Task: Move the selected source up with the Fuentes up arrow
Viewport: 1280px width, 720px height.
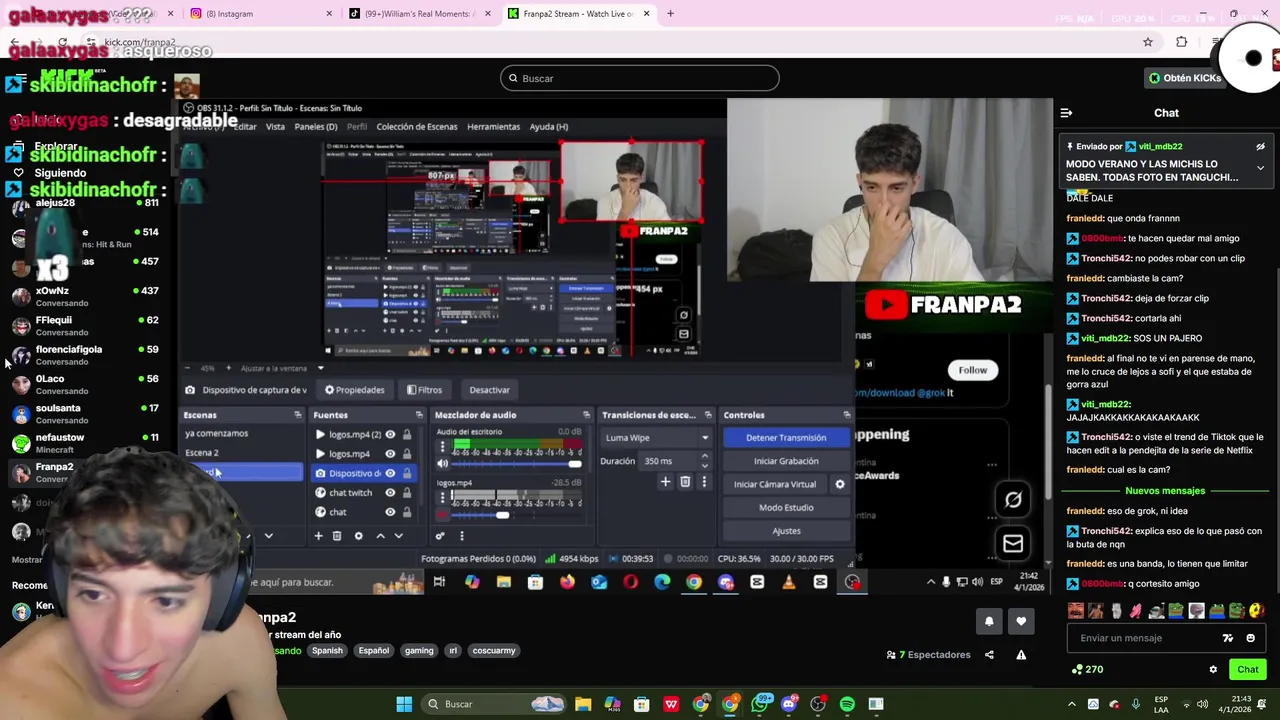Action: coord(380,536)
